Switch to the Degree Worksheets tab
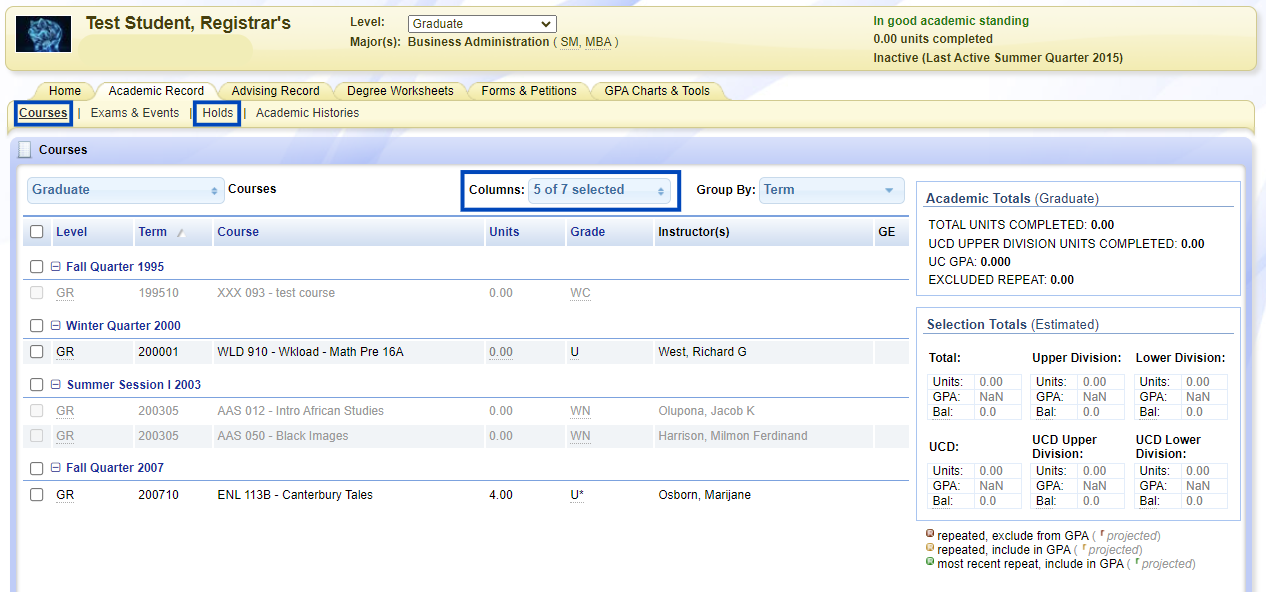 click(400, 91)
